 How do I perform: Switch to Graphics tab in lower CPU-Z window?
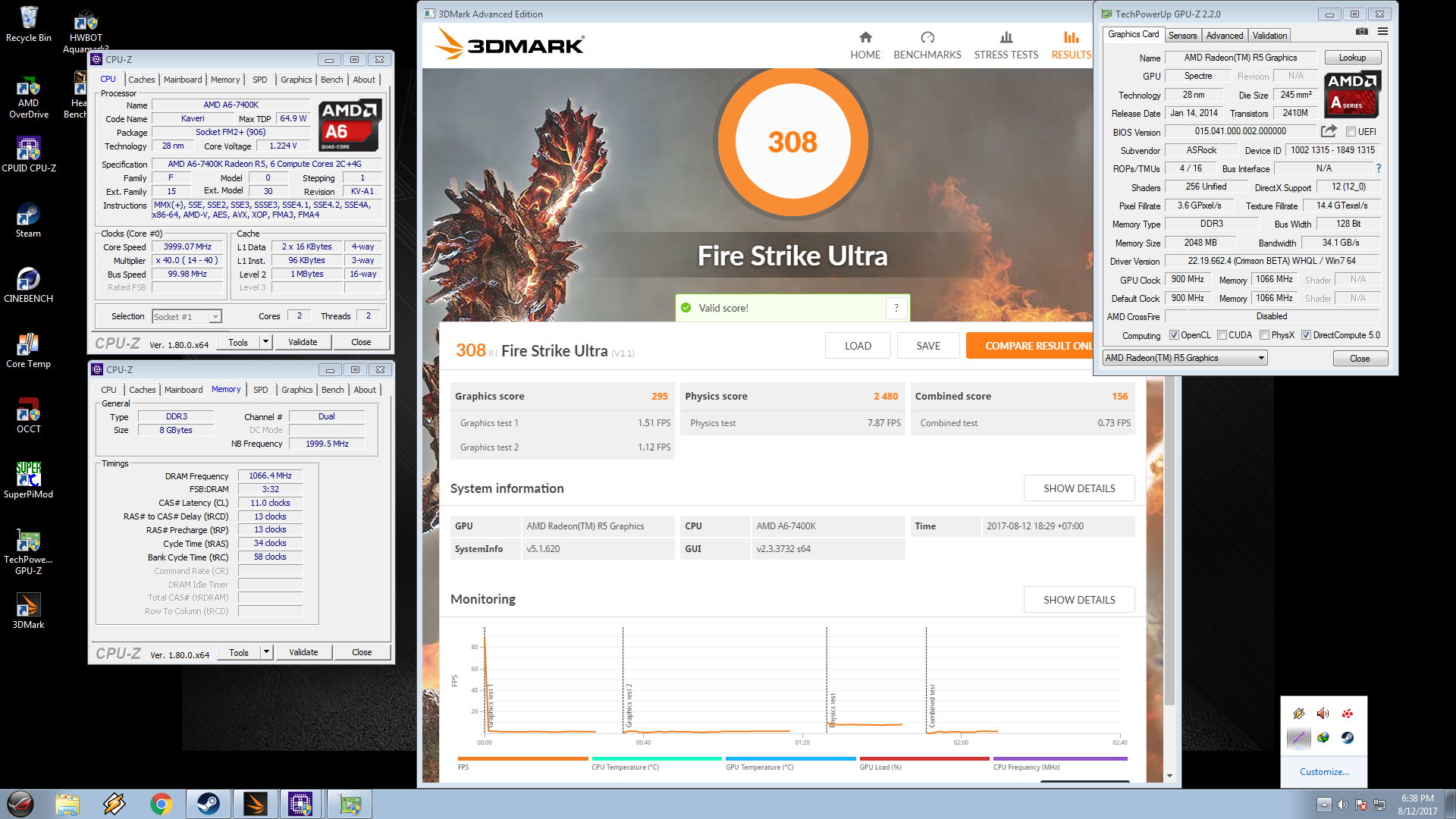point(297,390)
